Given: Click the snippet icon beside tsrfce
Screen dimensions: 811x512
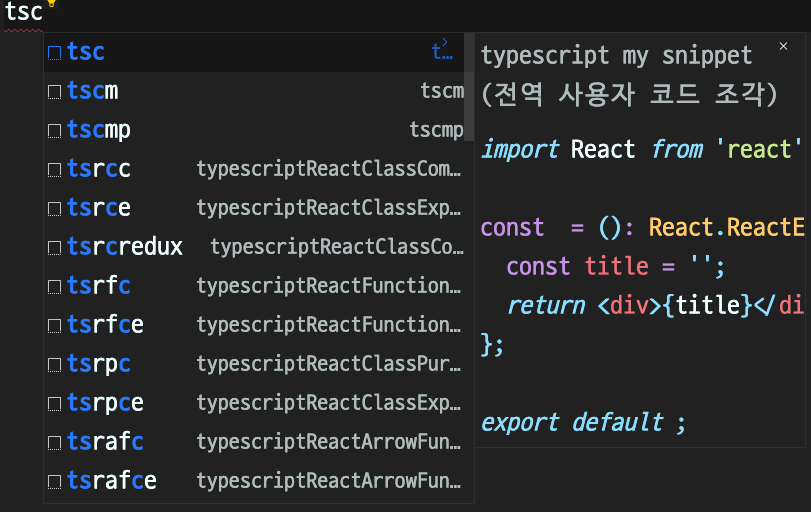Looking at the screenshot, I should click(x=54, y=326).
